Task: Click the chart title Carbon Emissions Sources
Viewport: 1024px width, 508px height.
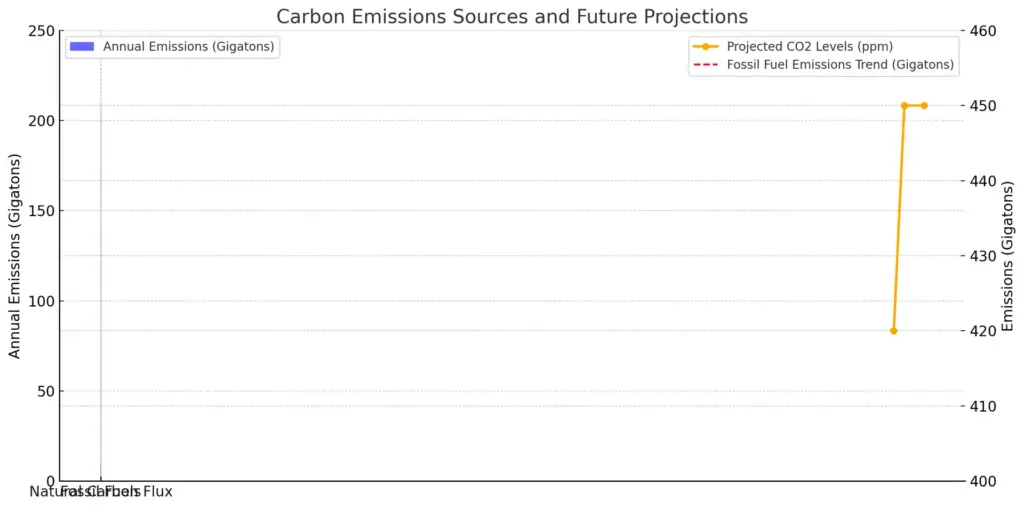Action: (x=512, y=16)
